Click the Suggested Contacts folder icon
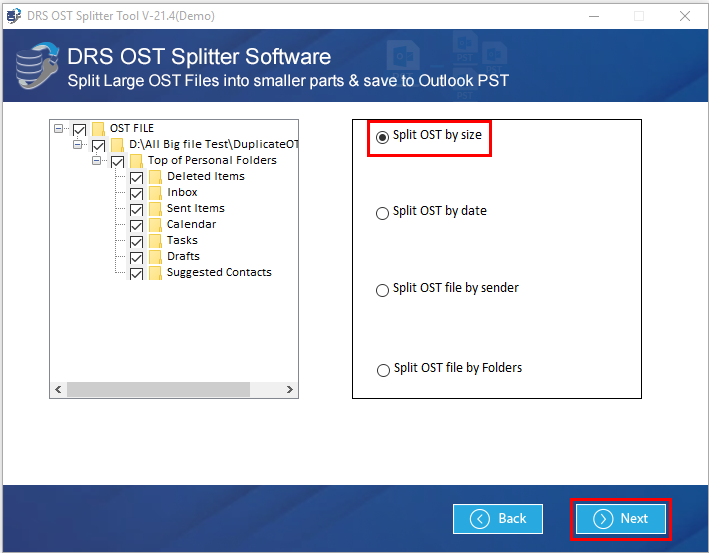The height and width of the screenshot is (553, 709). [x=155, y=273]
